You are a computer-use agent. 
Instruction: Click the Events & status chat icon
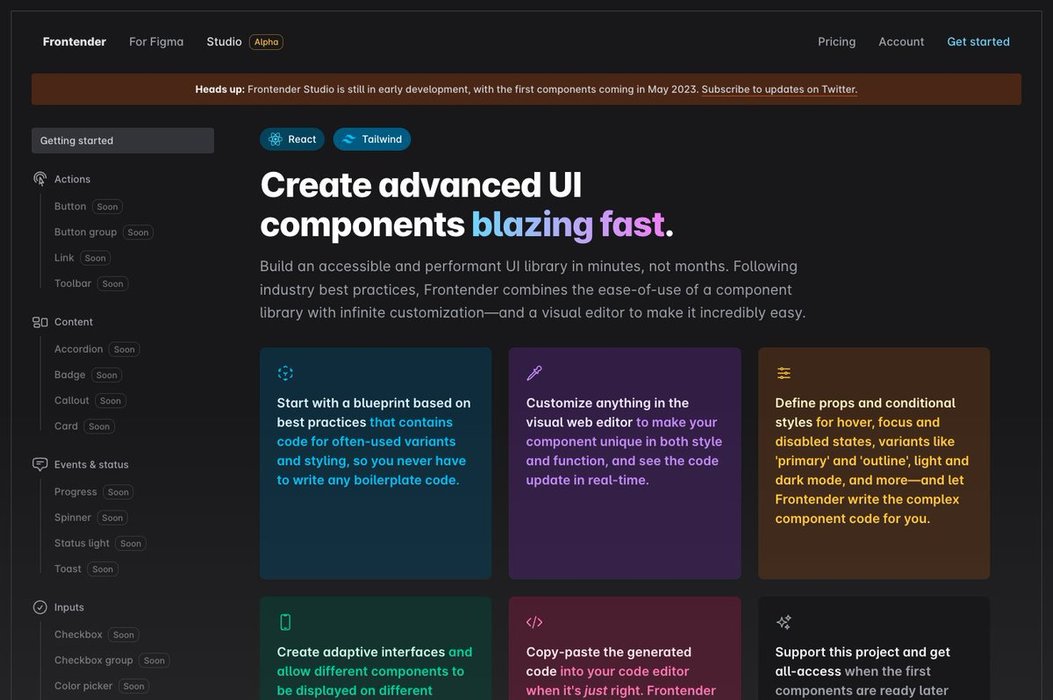pos(40,464)
